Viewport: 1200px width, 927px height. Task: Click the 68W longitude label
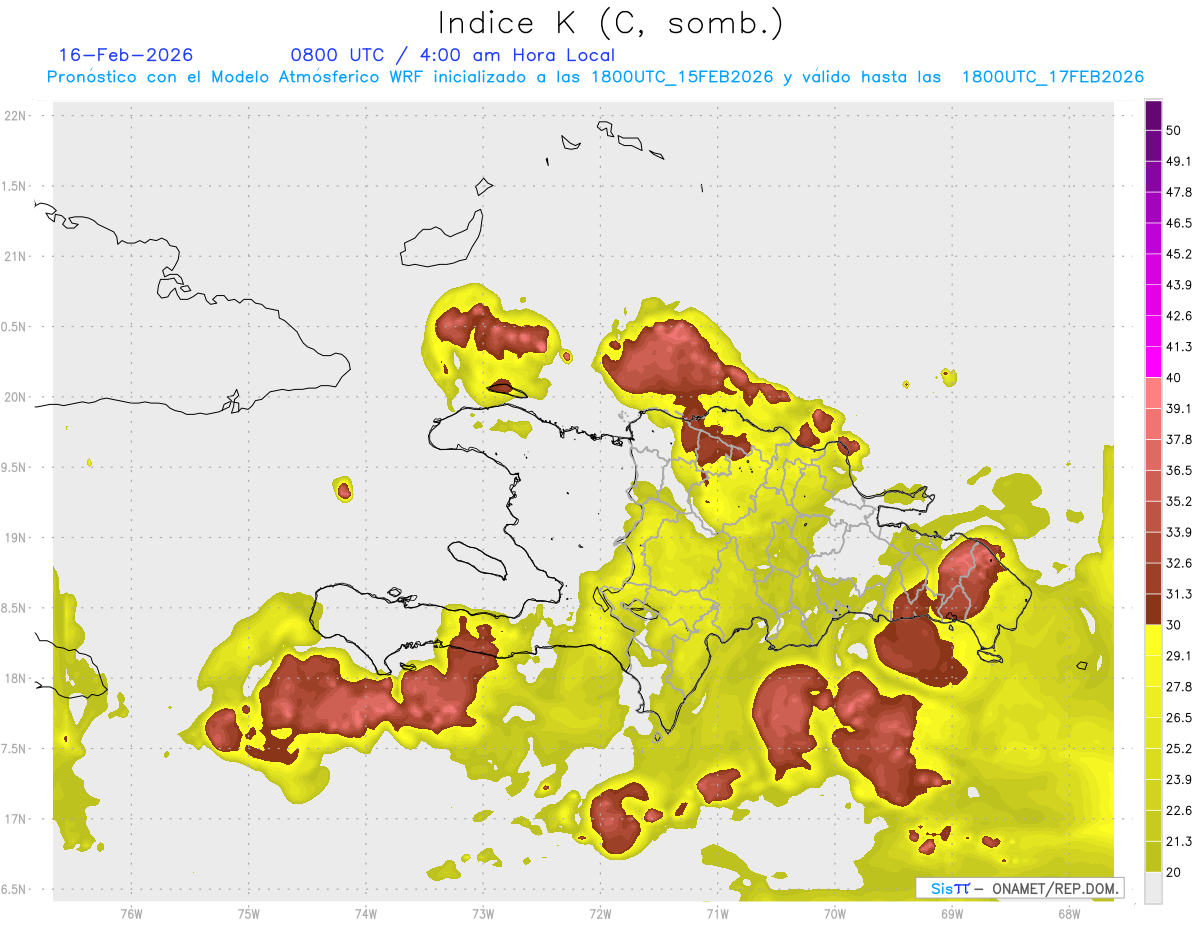pos(1069,913)
